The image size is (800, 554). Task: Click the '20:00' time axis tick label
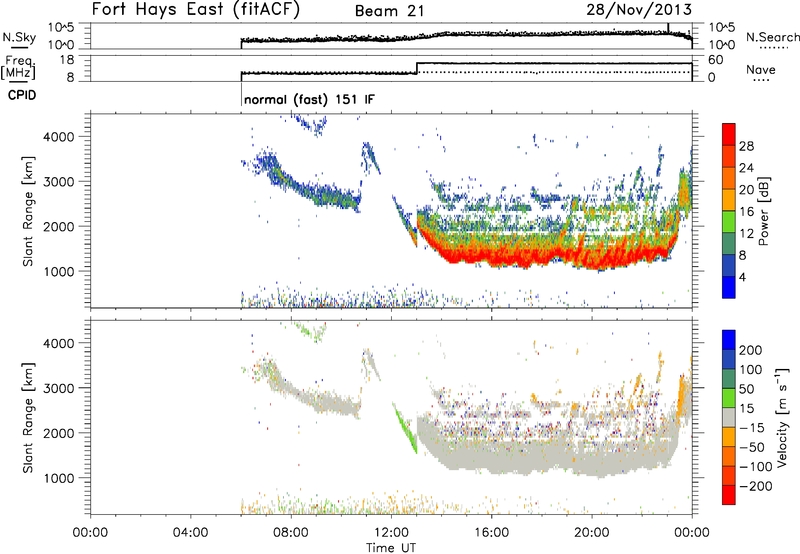[x=591, y=533]
